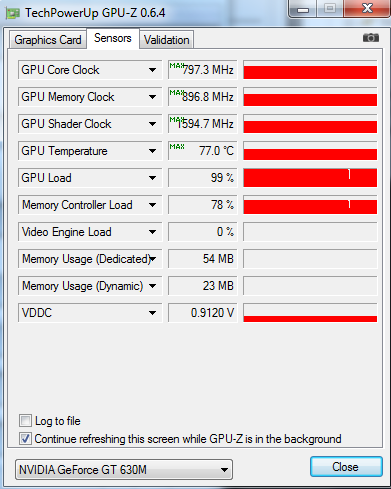This screenshot has height=489, width=391.
Task: Open the NVIDIA GeForce GT 630M selector
Action: [124, 470]
